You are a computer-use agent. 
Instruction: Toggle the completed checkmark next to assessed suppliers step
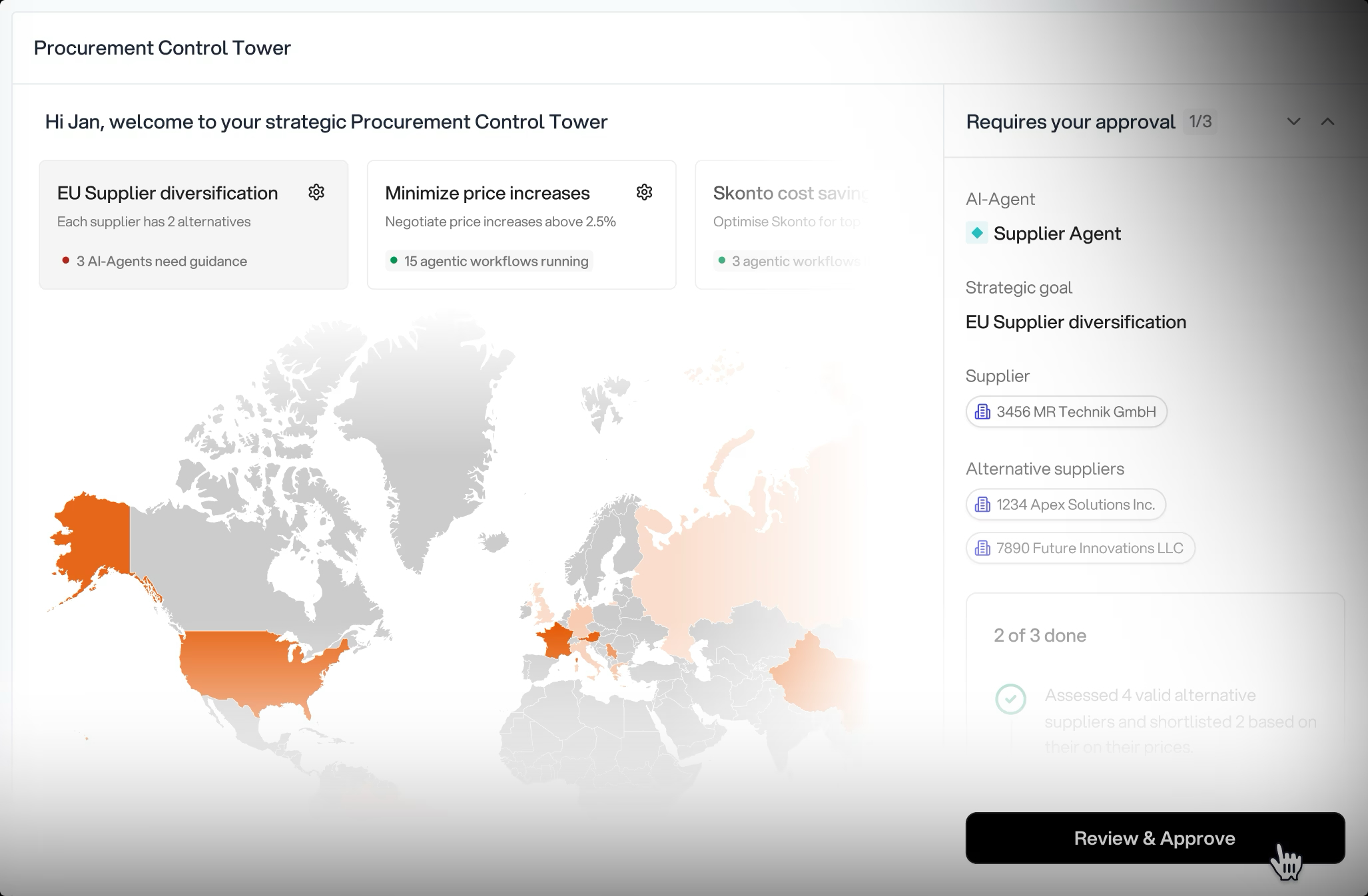tap(1010, 700)
